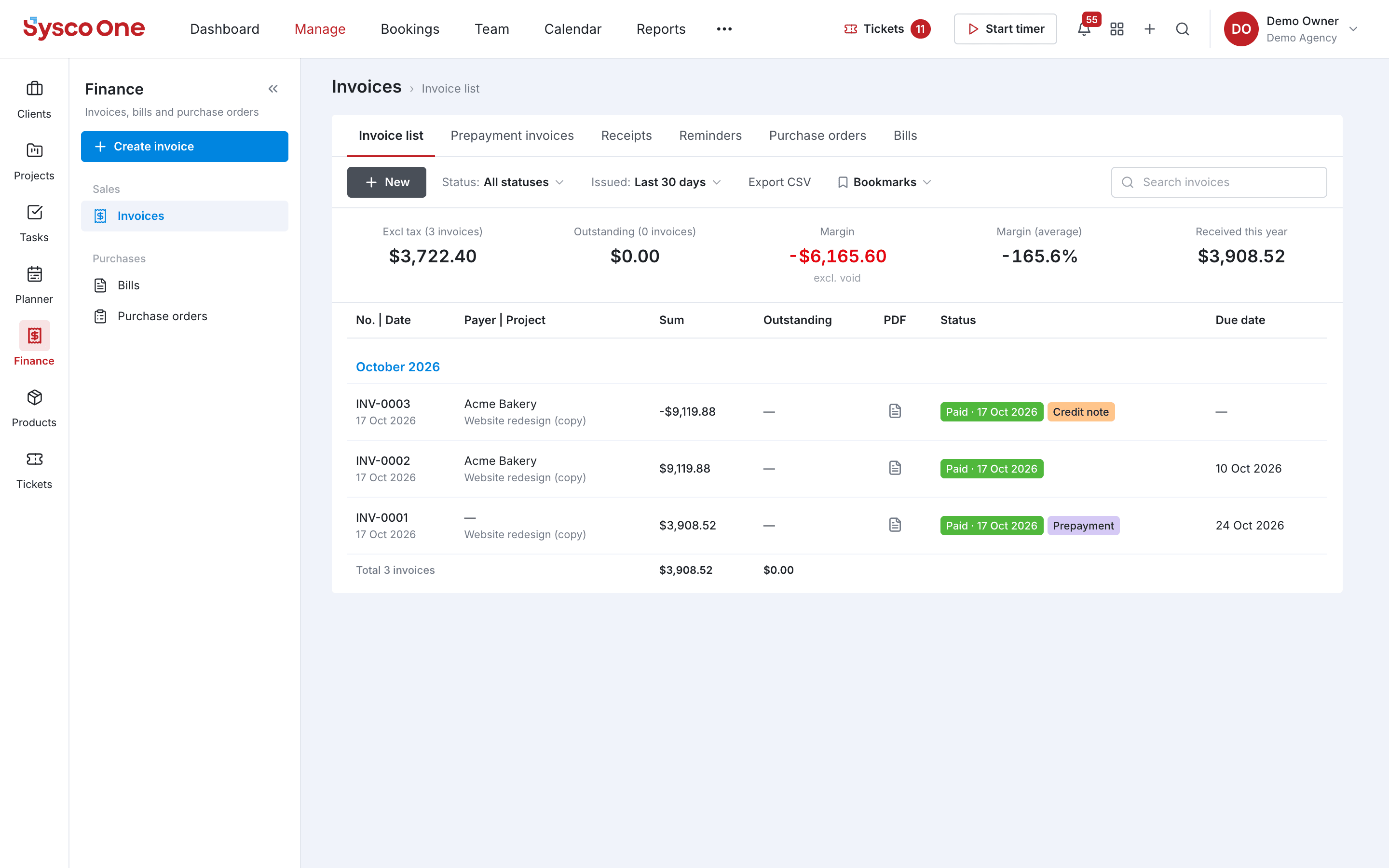Switch to the Receipts tab
This screenshot has height=868, width=1389.
click(x=626, y=136)
